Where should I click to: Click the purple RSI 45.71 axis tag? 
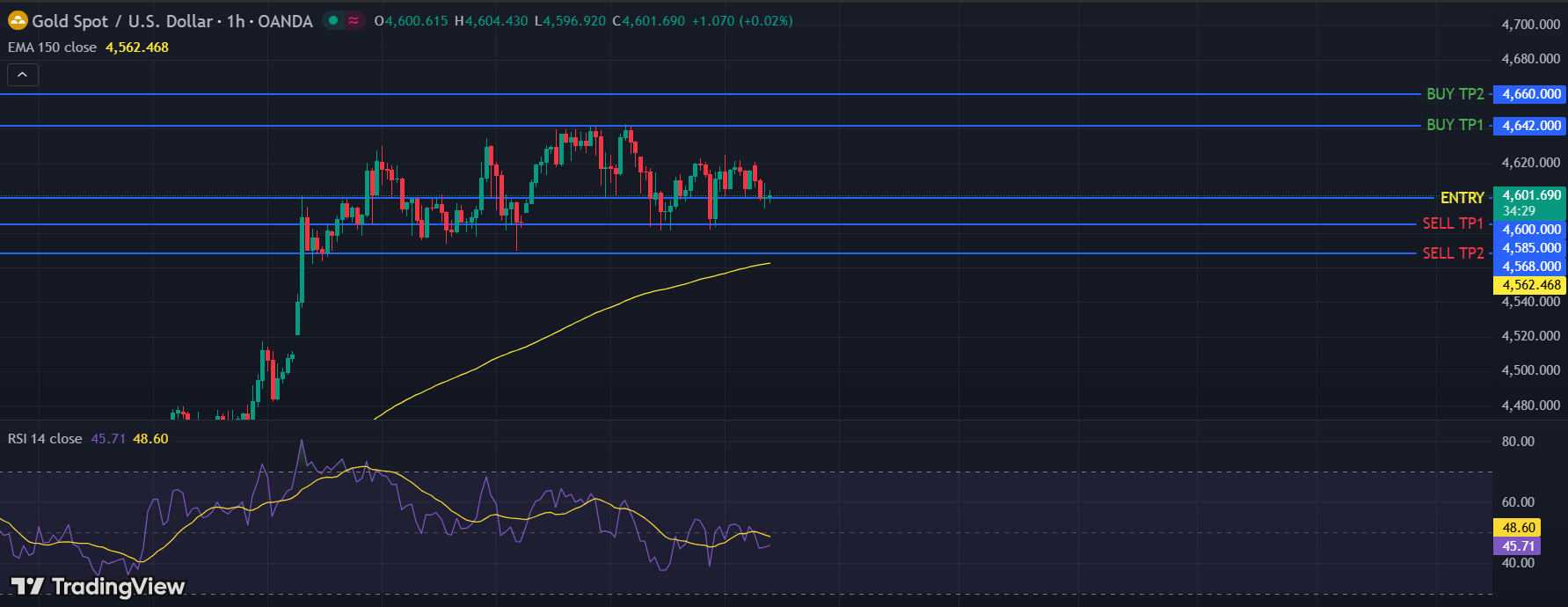pos(1518,546)
